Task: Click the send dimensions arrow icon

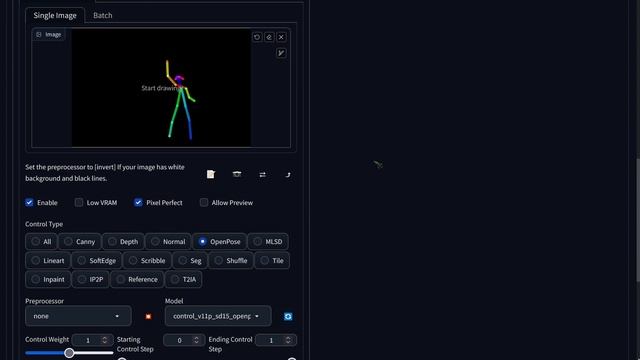Action: [x=288, y=174]
